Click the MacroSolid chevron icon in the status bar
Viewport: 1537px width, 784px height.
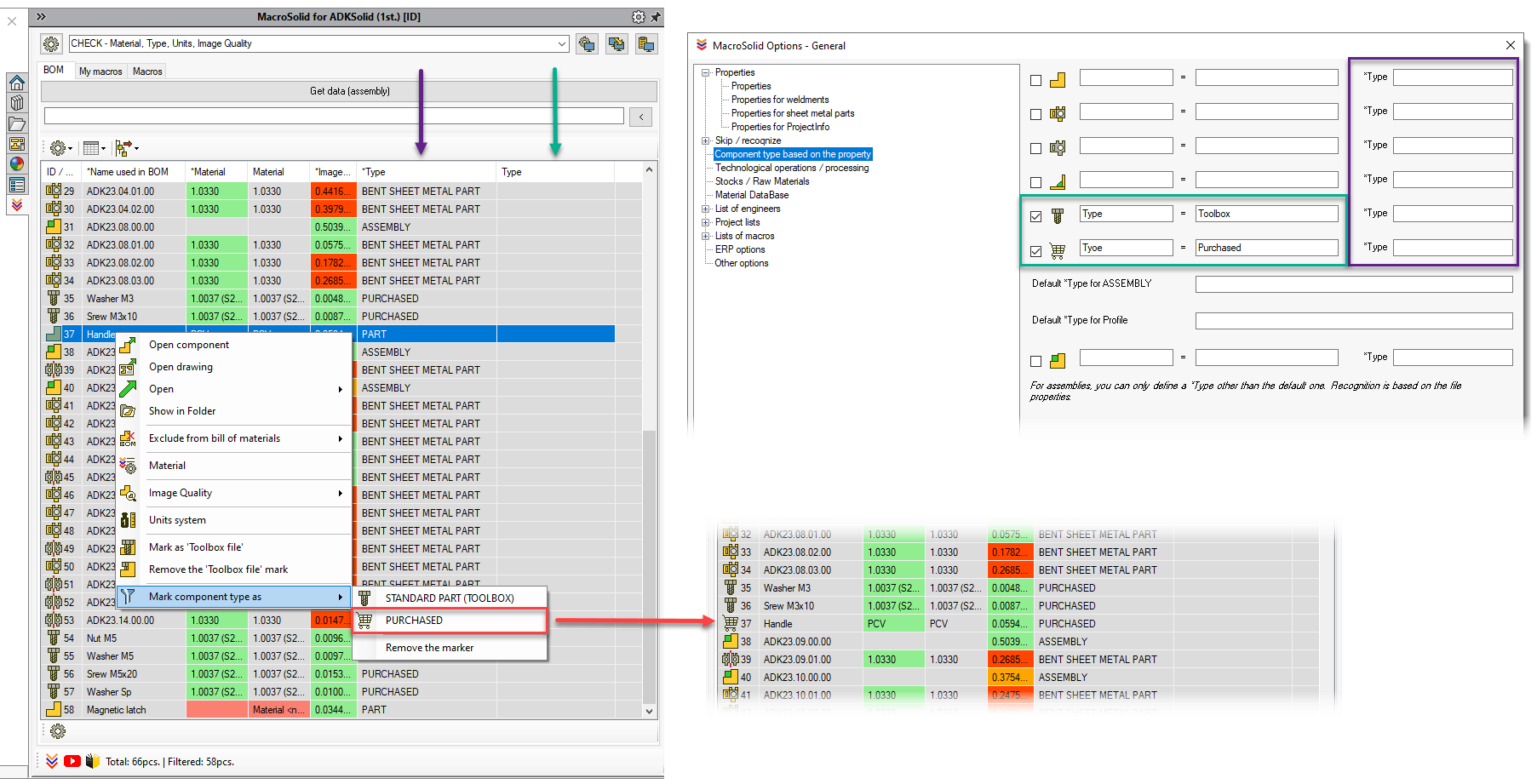point(52,761)
